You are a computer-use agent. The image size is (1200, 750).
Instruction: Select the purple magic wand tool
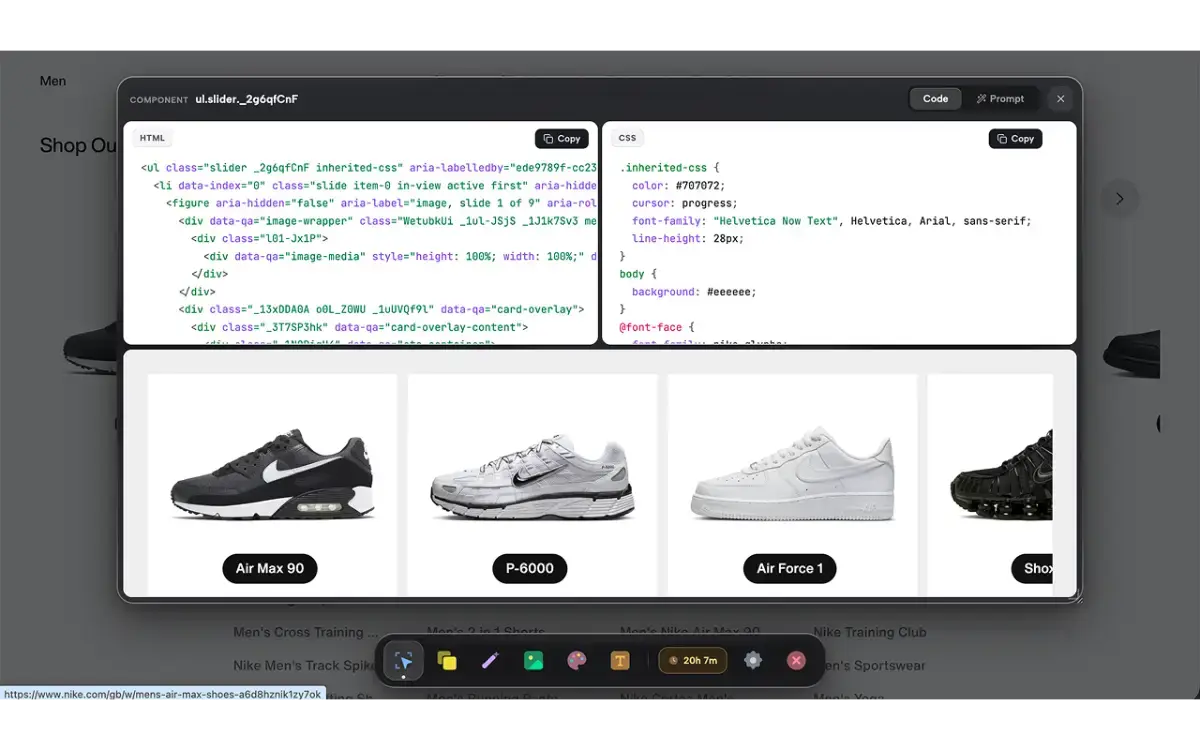pos(490,661)
